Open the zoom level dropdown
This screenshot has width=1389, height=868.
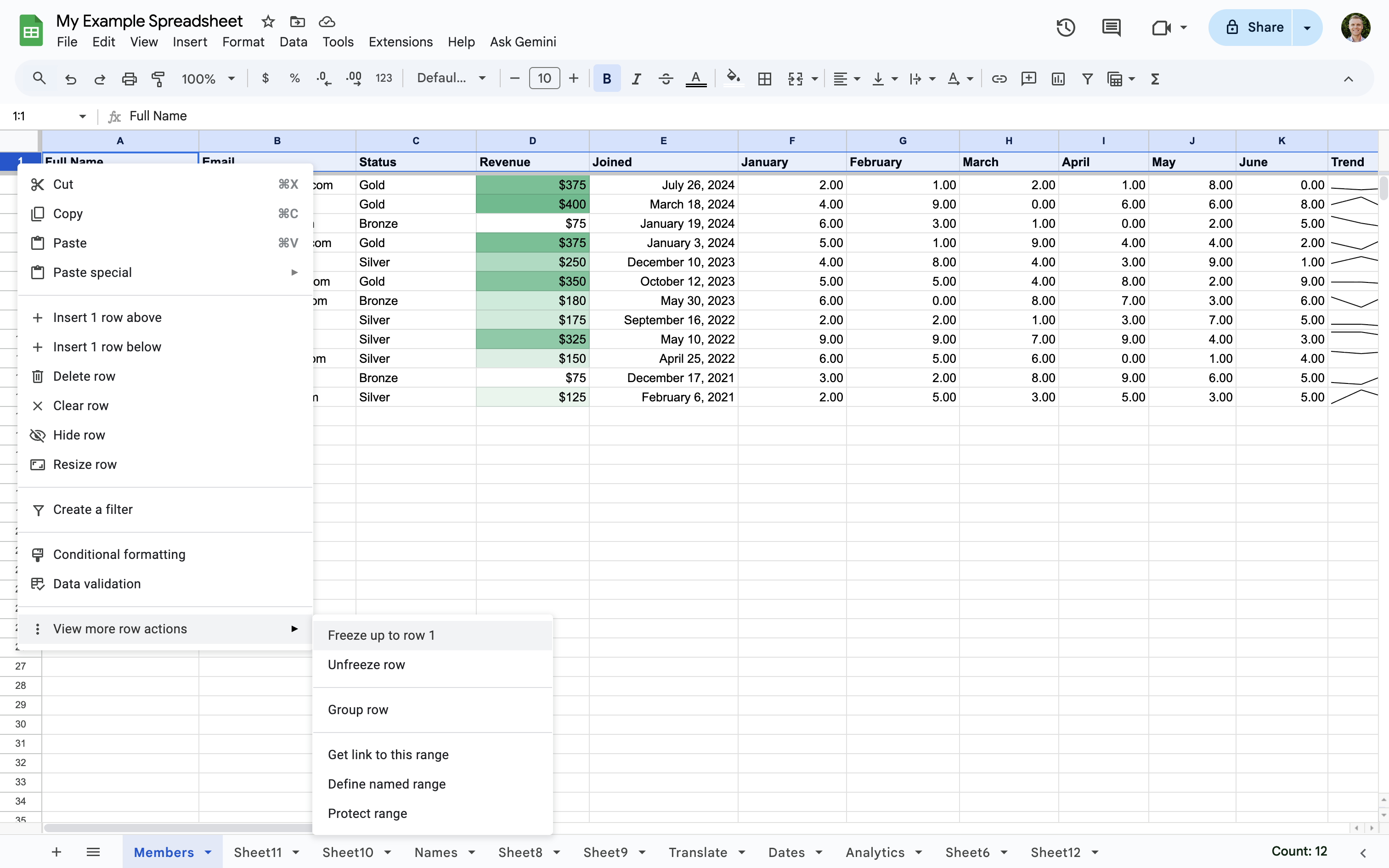[208, 79]
